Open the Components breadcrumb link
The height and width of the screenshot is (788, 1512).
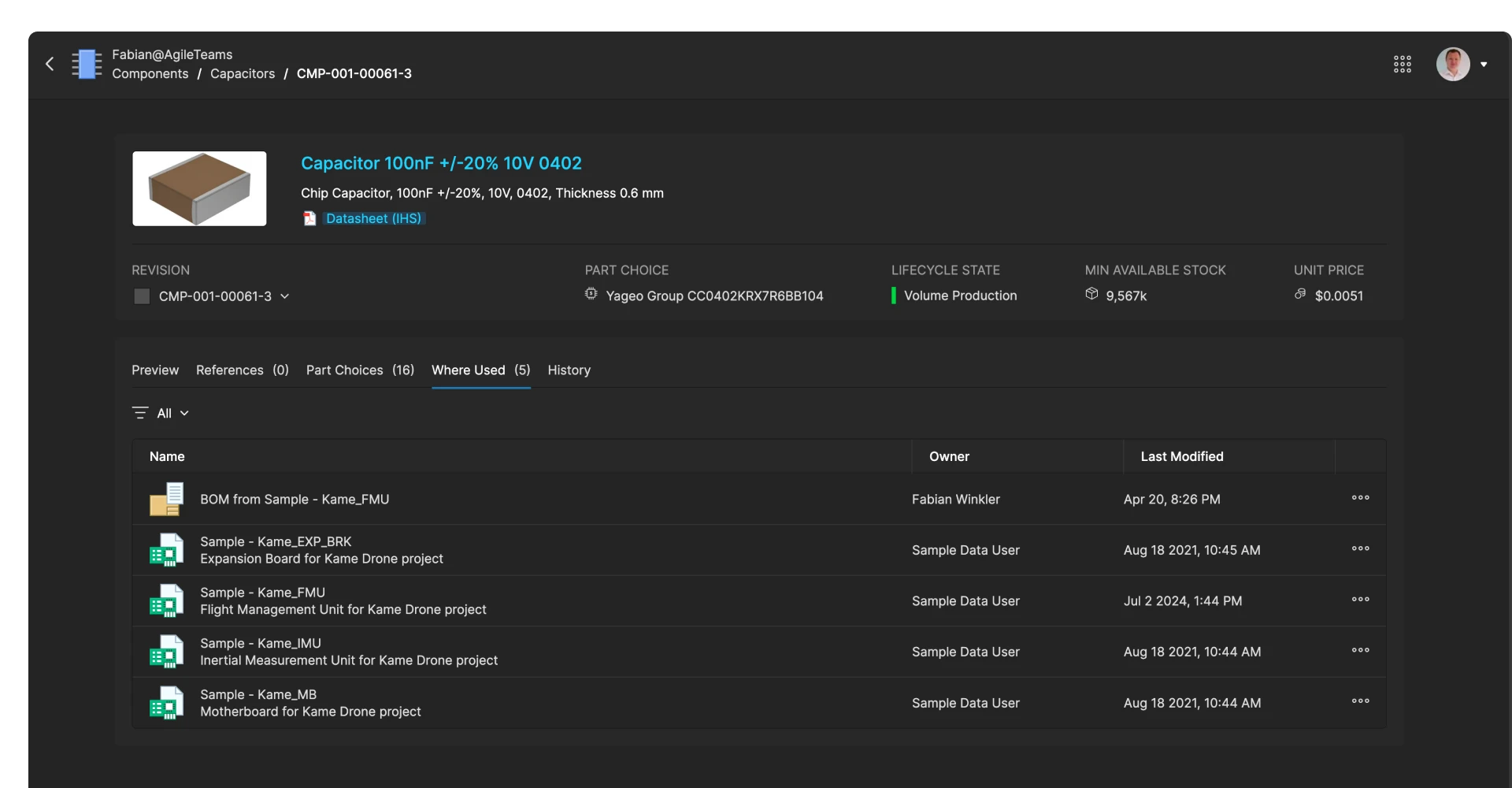[x=150, y=73]
